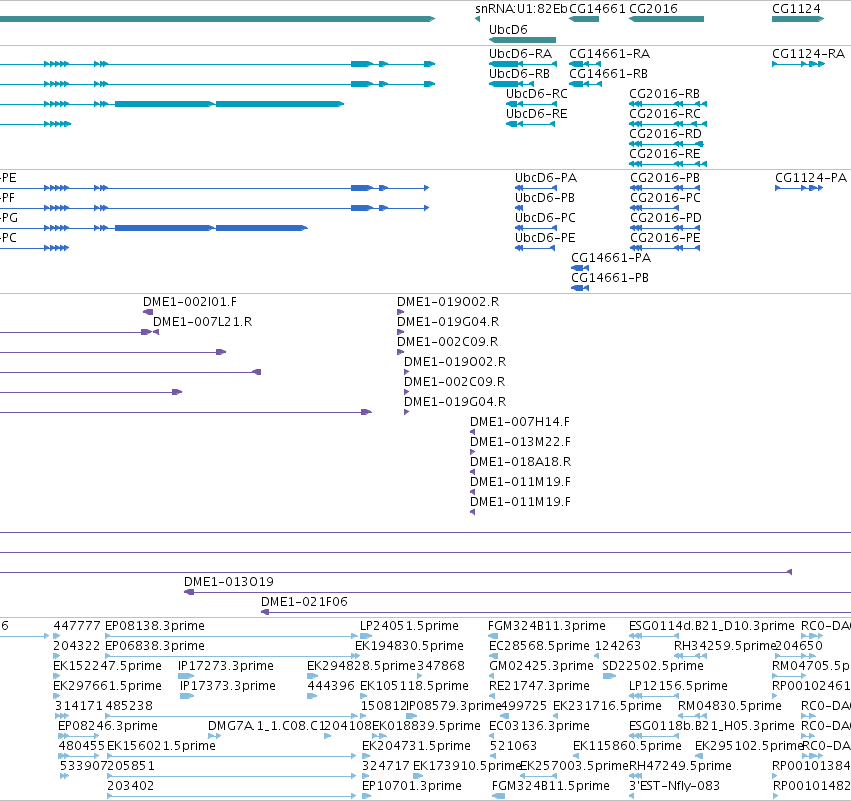Click the FGM324B11.5prime EST label
The image size is (851, 801).
(x=551, y=787)
